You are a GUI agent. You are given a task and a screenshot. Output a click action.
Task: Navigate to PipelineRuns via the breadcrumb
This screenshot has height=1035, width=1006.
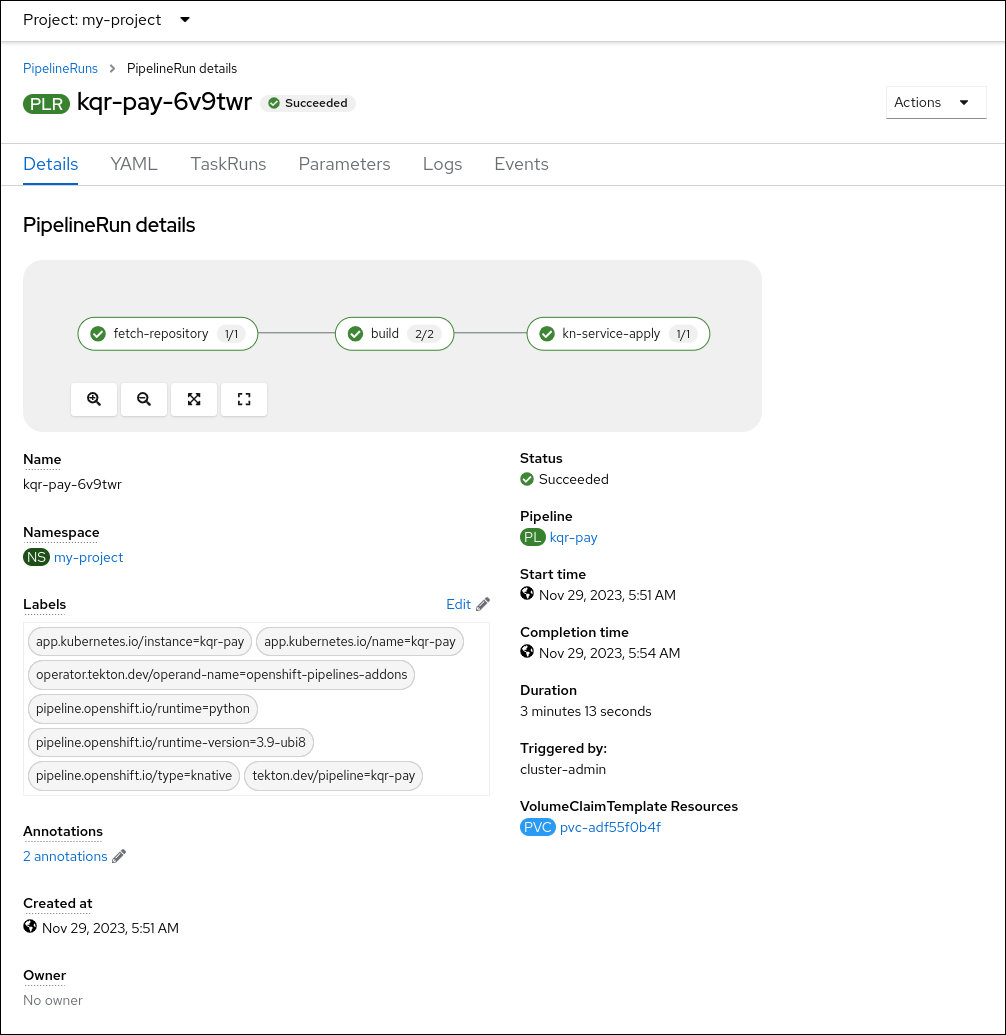(60, 68)
